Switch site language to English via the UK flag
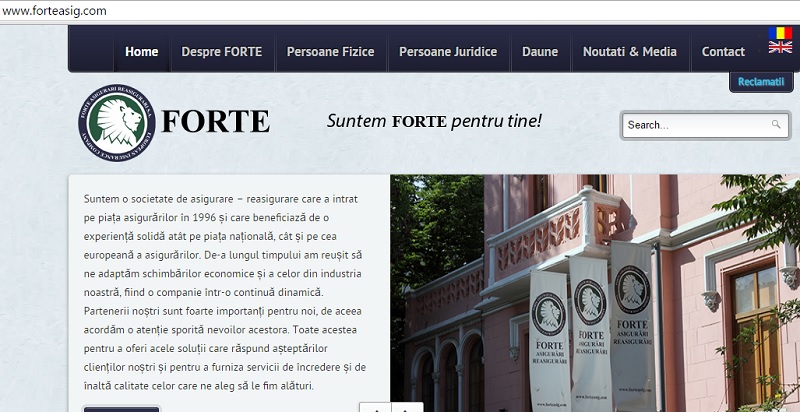Image resolution: width=800 pixels, height=412 pixels. click(780, 47)
